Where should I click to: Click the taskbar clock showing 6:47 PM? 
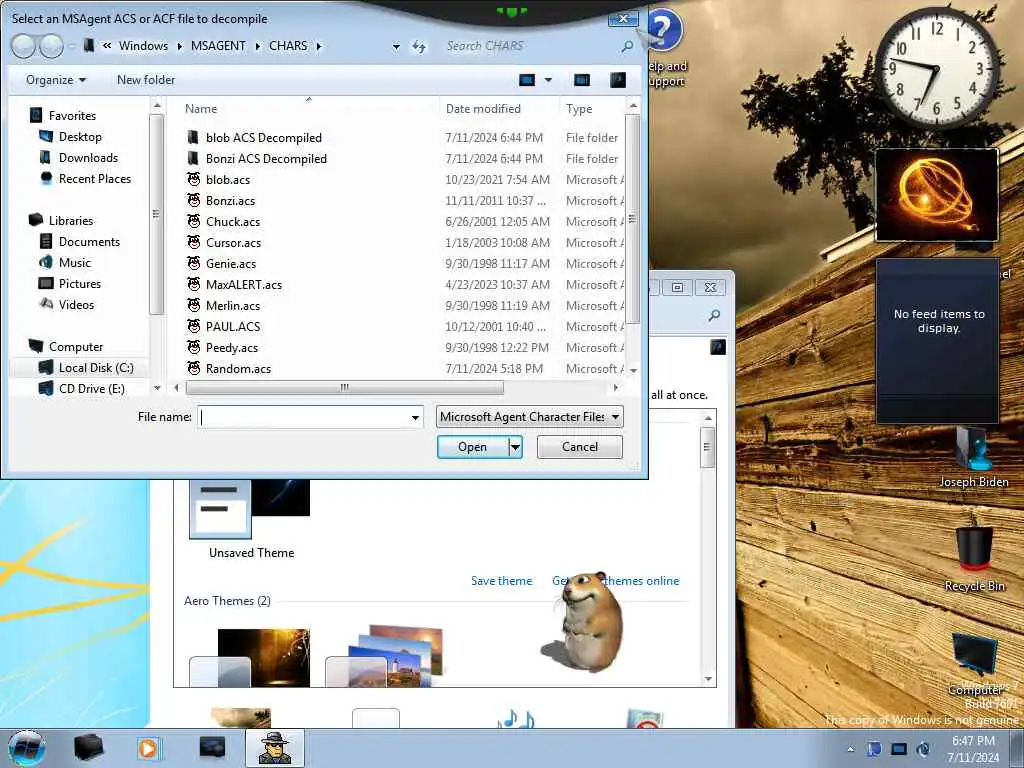[x=973, y=748]
